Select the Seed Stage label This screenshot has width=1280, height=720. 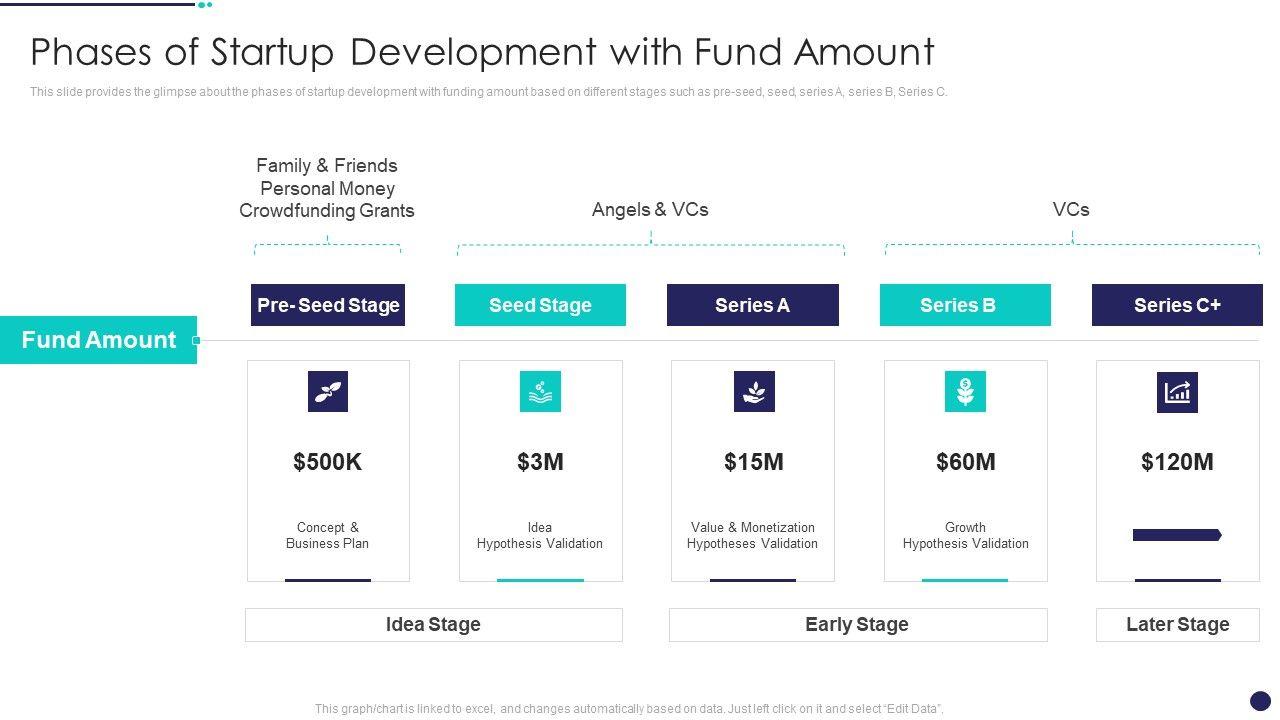coord(540,305)
